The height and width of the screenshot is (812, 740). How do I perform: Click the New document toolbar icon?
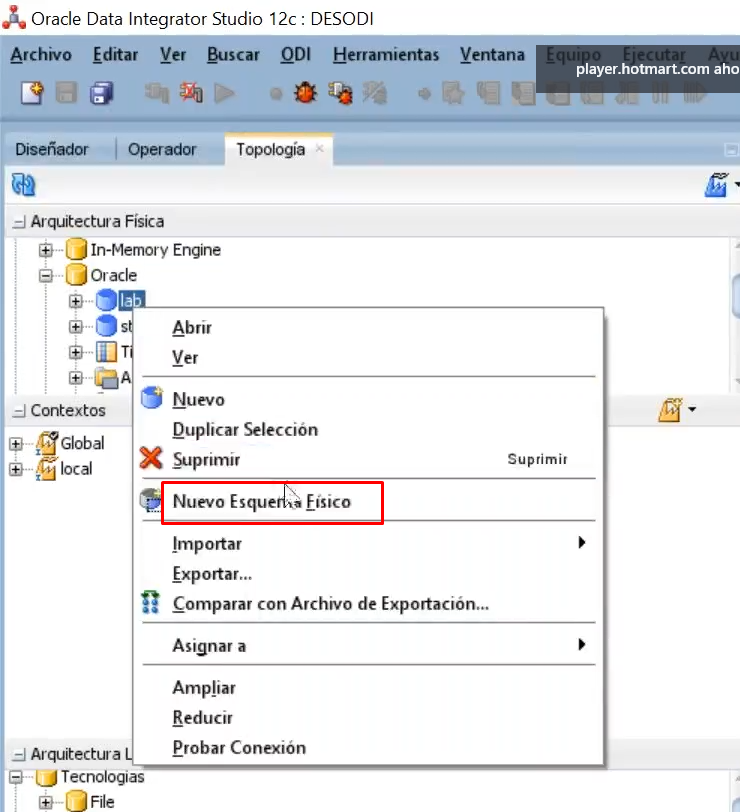point(32,93)
